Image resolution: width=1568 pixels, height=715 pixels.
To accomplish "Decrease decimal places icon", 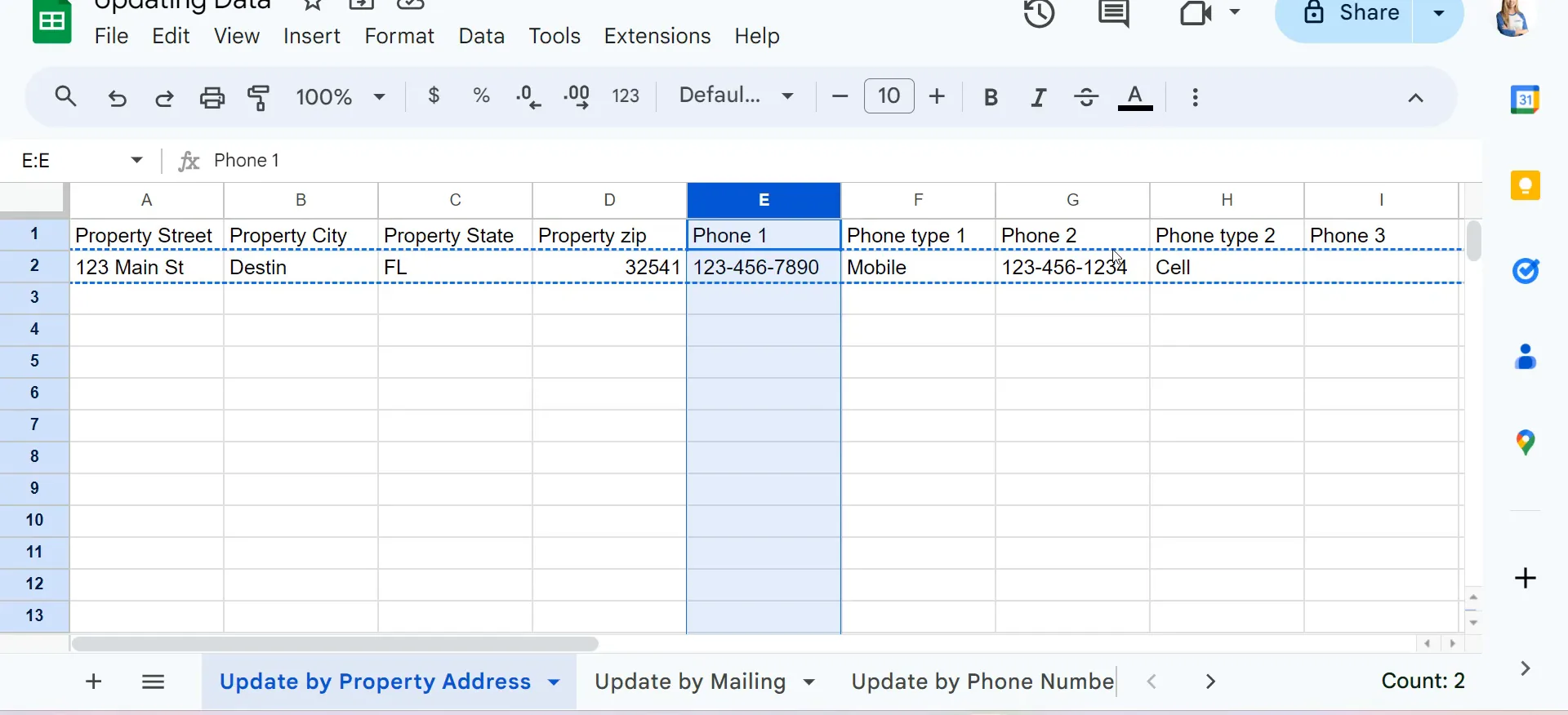I will (x=528, y=97).
